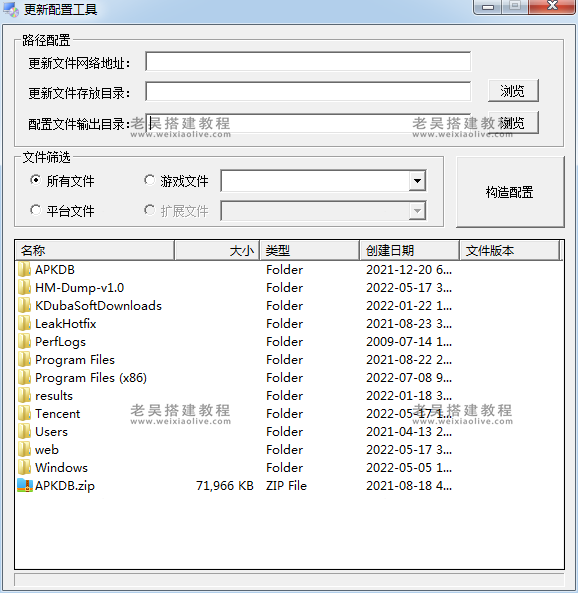Screen dimensions: 578x593
Task: Sort the list by the 文件版本 column header
Action: pos(510,250)
